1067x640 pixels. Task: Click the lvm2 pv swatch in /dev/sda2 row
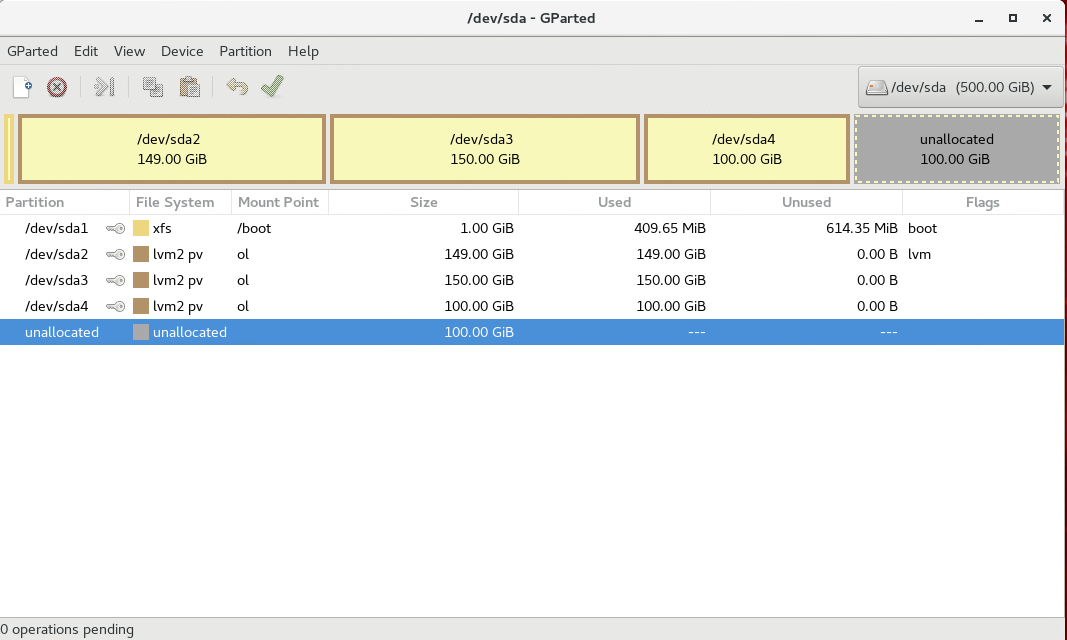141,254
